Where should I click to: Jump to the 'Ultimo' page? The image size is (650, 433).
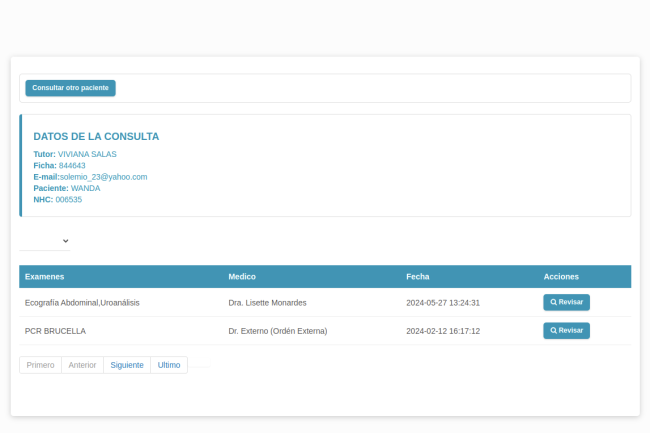[169, 365]
